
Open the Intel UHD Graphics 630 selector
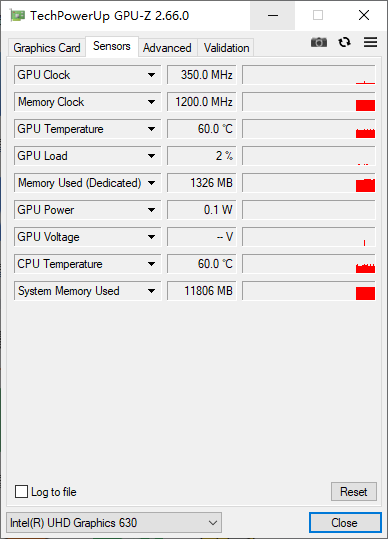point(114,523)
